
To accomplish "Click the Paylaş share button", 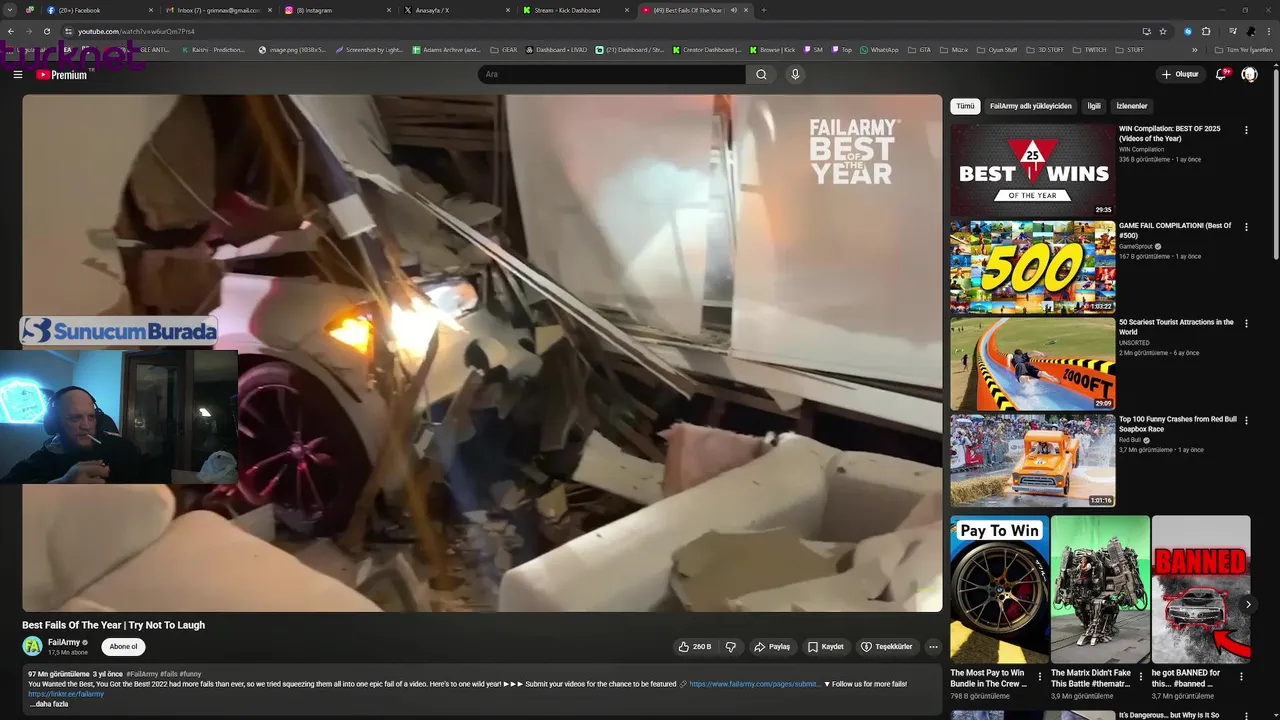I will coord(772,647).
